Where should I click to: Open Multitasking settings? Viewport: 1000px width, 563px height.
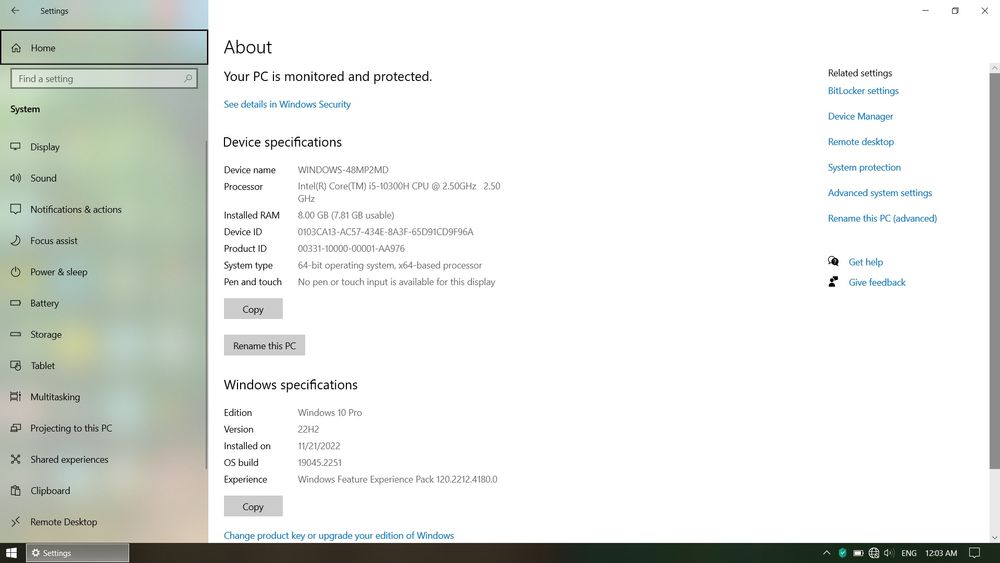click(104, 397)
